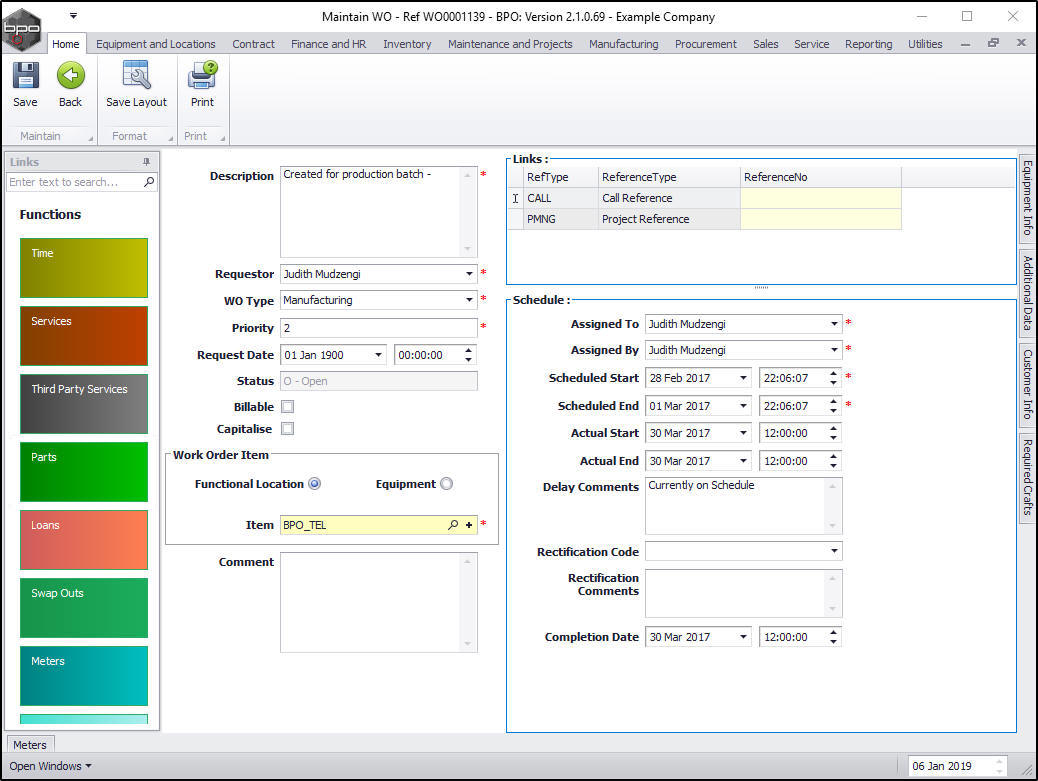Expand the WO Type dropdown
This screenshot has width=1038, height=781.
coord(469,300)
